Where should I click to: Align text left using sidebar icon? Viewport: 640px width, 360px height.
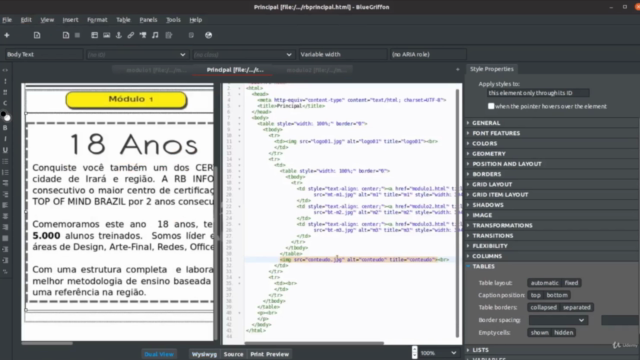(5, 205)
